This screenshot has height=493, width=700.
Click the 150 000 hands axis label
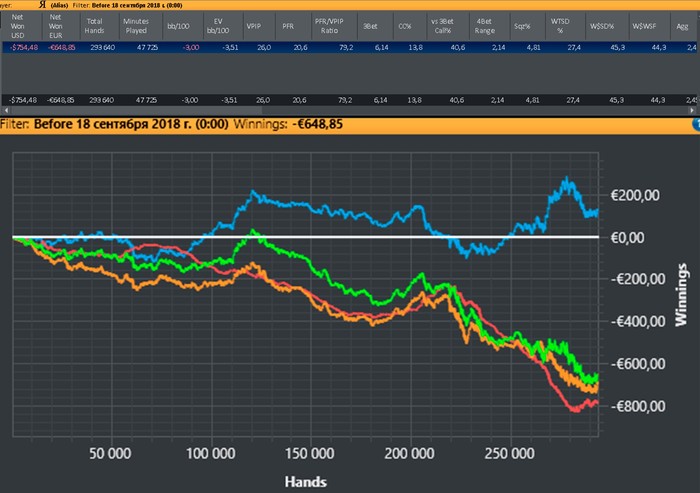(x=309, y=454)
